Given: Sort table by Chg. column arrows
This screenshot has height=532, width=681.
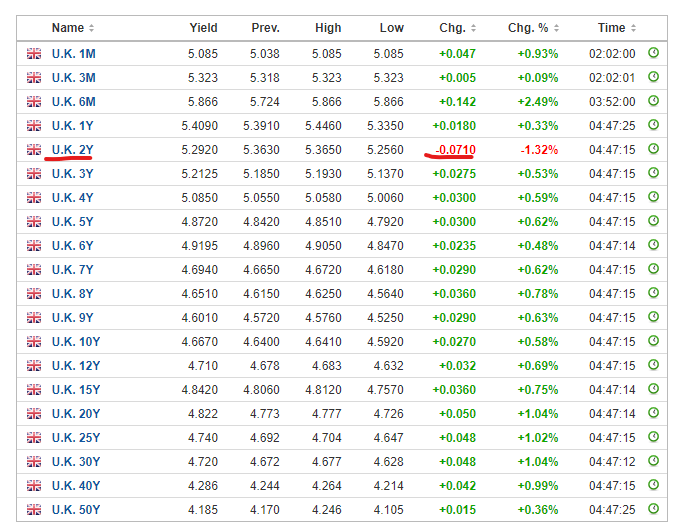Looking at the screenshot, I should click(x=473, y=28).
